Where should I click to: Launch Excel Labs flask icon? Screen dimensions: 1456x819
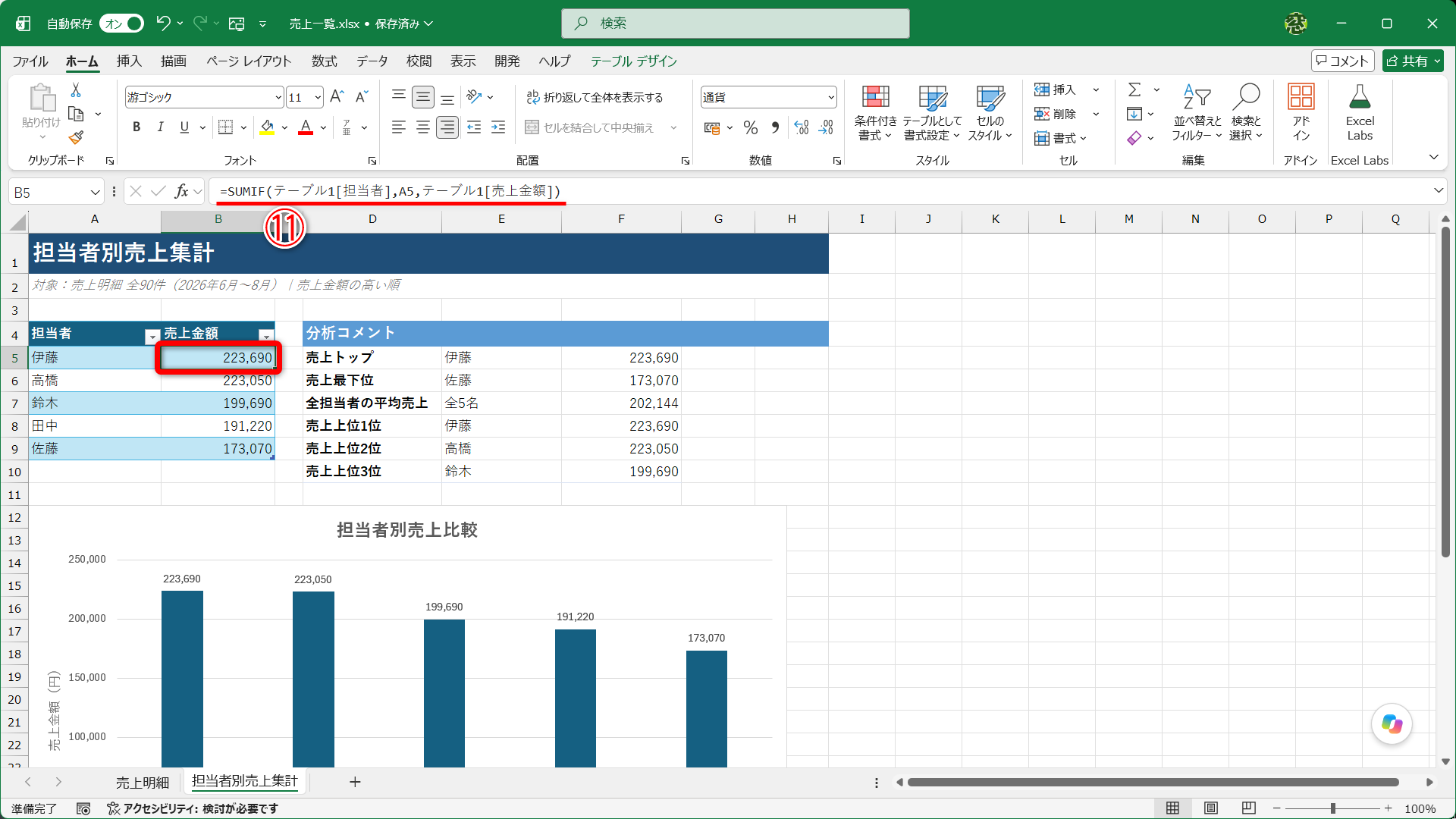1360,97
